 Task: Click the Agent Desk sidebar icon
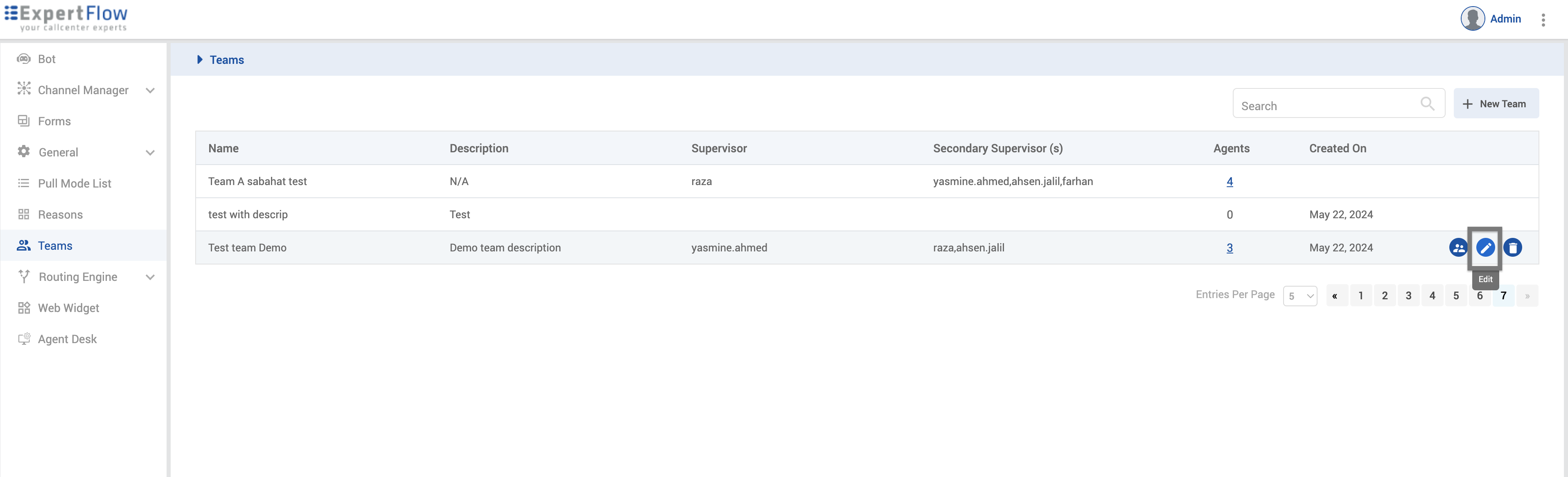24,339
